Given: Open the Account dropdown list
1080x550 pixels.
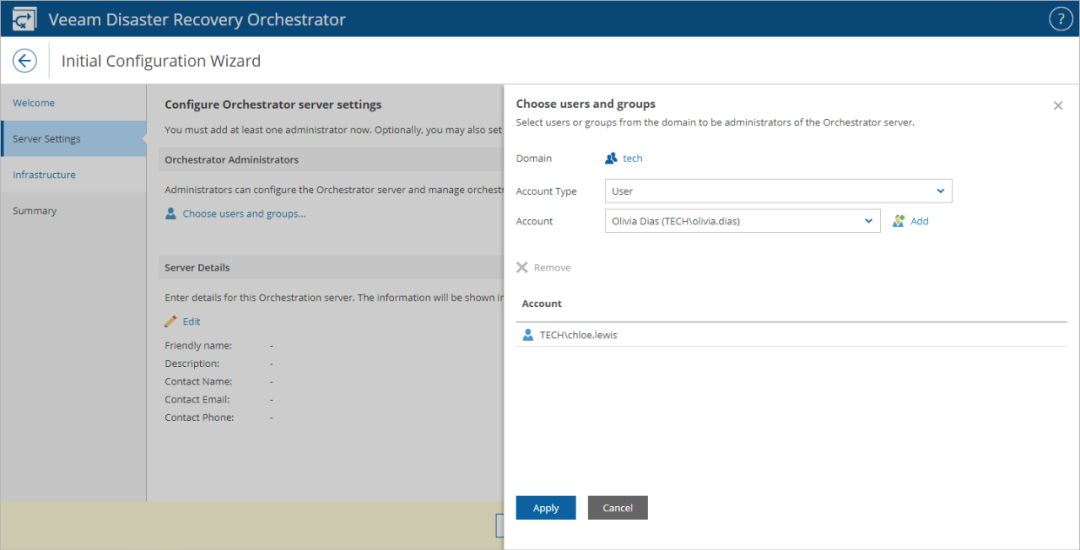Looking at the screenshot, I should pyautogui.click(x=868, y=221).
